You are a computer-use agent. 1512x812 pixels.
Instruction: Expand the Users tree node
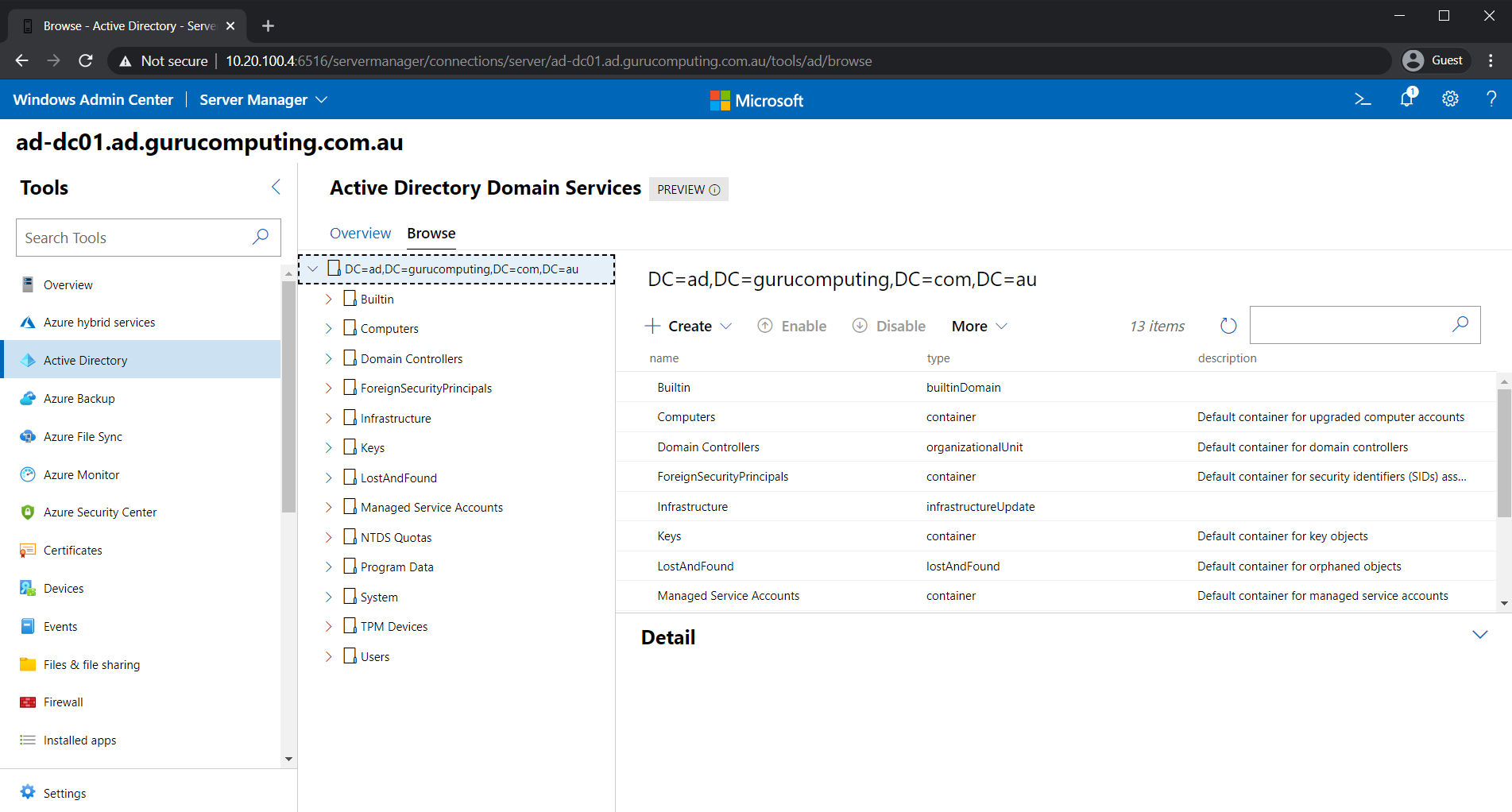tap(328, 657)
